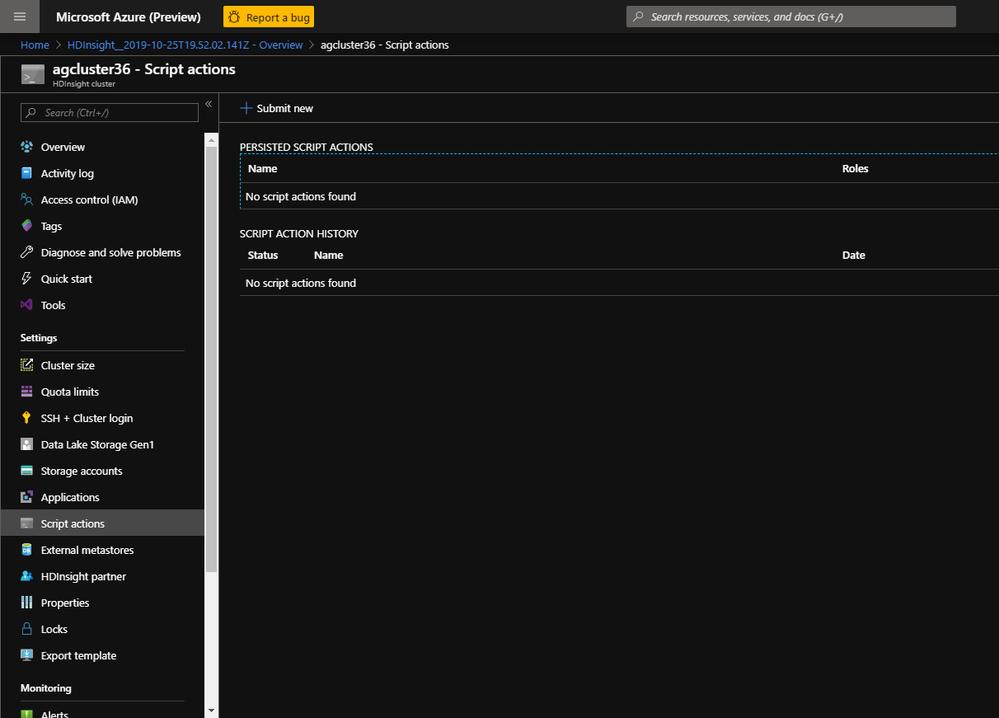Click the Data Lake Storage Gen1 icon
999x718 pixels.
point(27,444)
